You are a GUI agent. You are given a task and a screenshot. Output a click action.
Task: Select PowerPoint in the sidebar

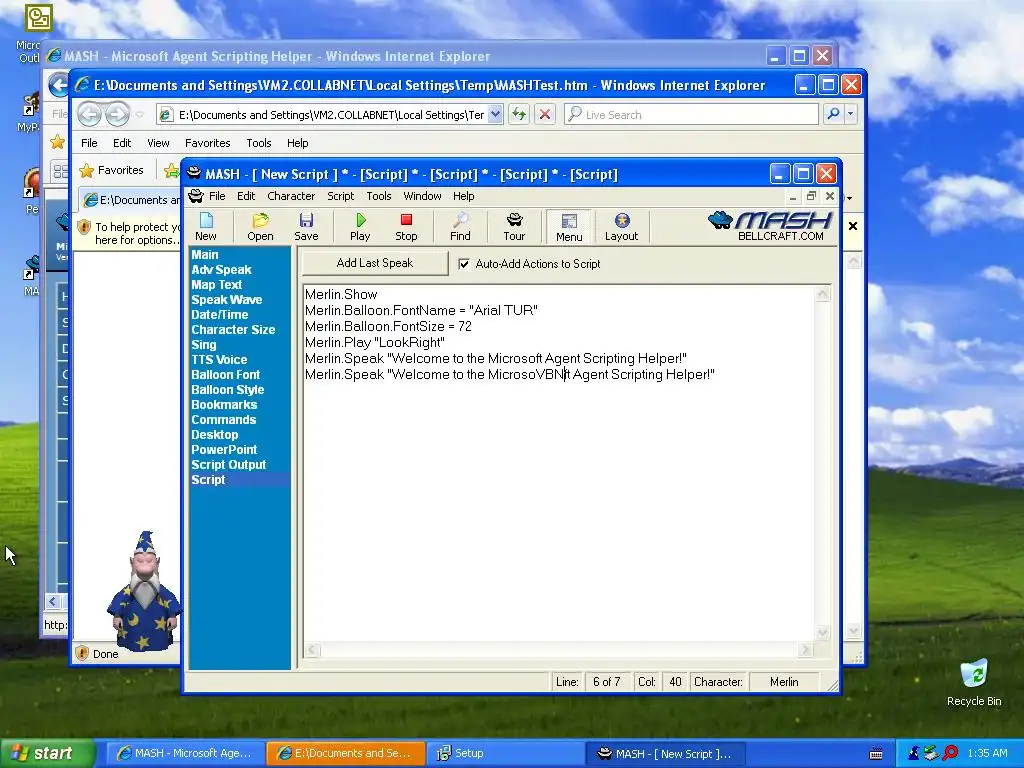(x=223, y=450)
